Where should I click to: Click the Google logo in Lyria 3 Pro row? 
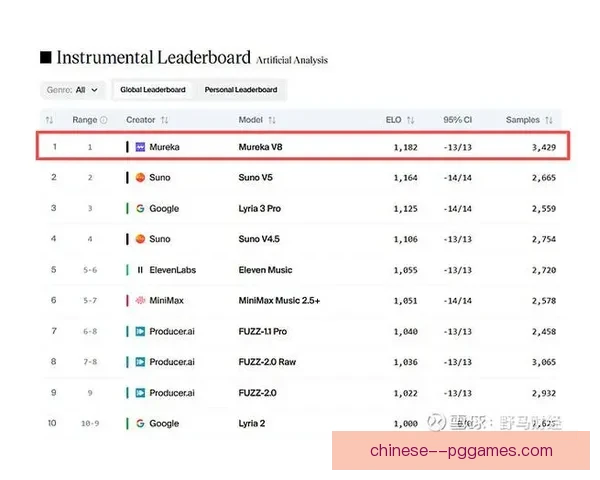pos(140,209)
